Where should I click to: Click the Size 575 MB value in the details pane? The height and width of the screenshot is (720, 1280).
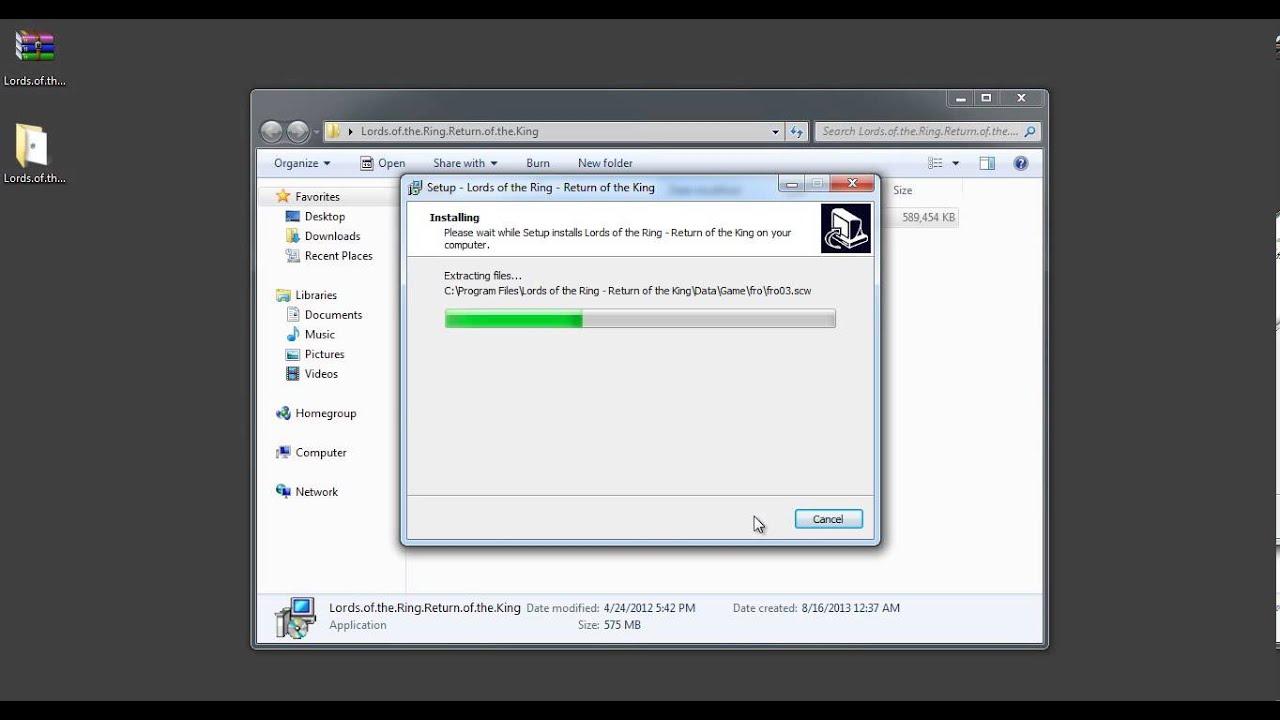point(622,625)
